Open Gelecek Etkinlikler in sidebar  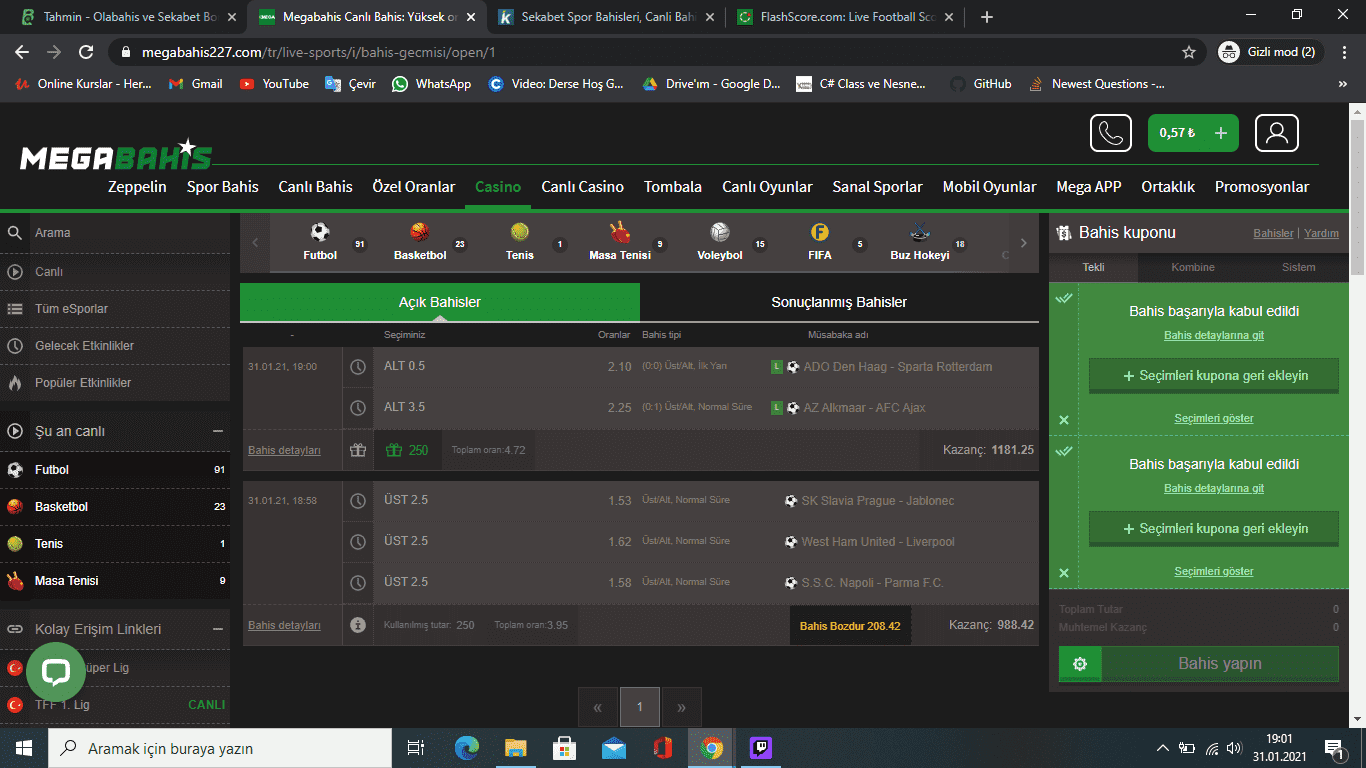click(115, 345)
